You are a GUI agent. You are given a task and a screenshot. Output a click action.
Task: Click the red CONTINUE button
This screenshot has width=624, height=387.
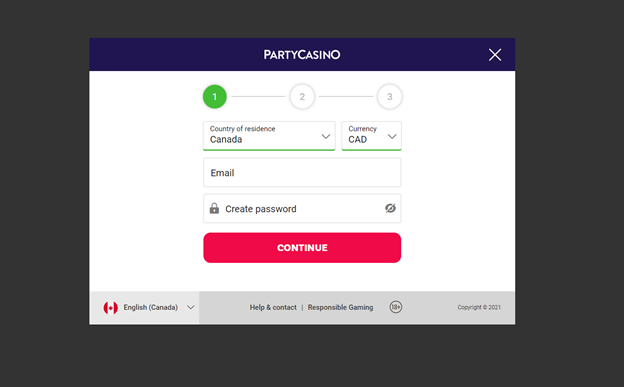tap(302, 248)
